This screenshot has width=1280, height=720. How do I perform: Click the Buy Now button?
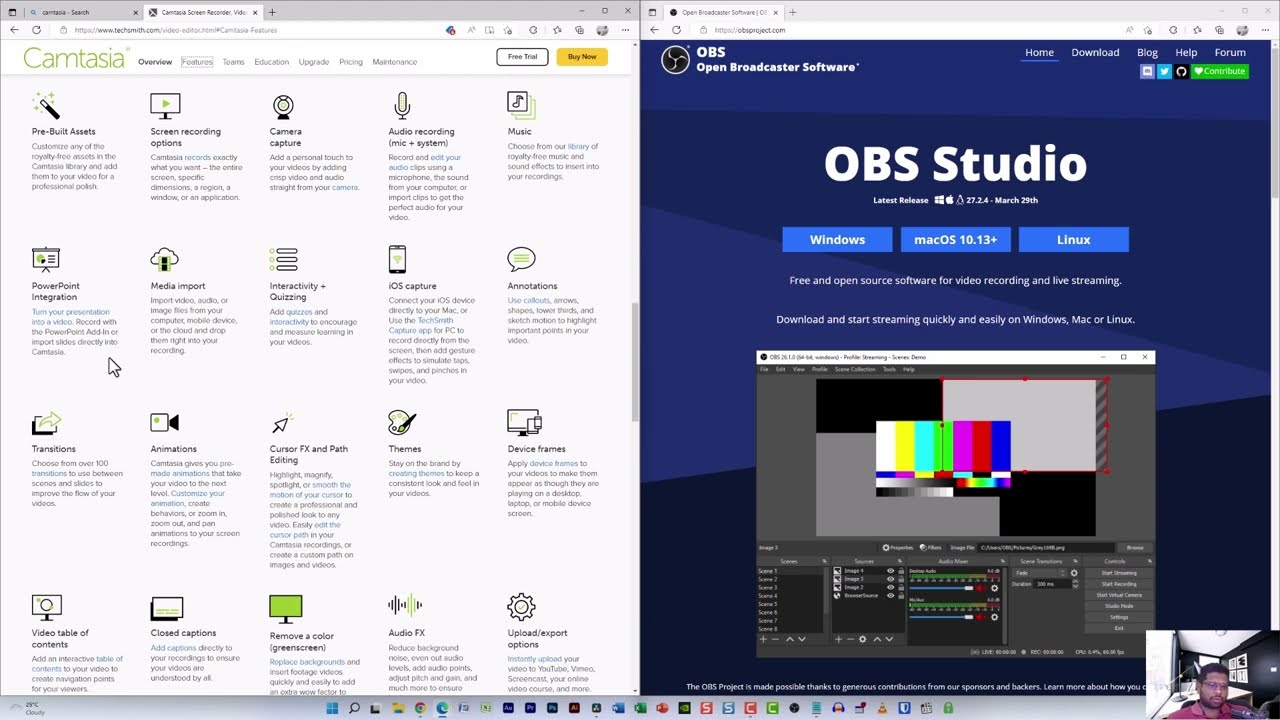(x=581, y=57)
